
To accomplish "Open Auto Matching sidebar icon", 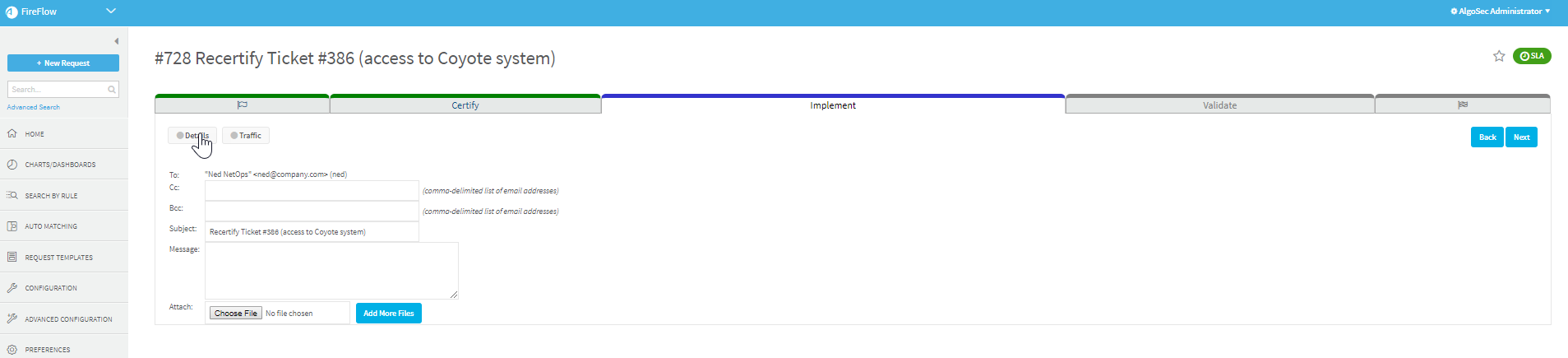I will click(x=12, y=226).
